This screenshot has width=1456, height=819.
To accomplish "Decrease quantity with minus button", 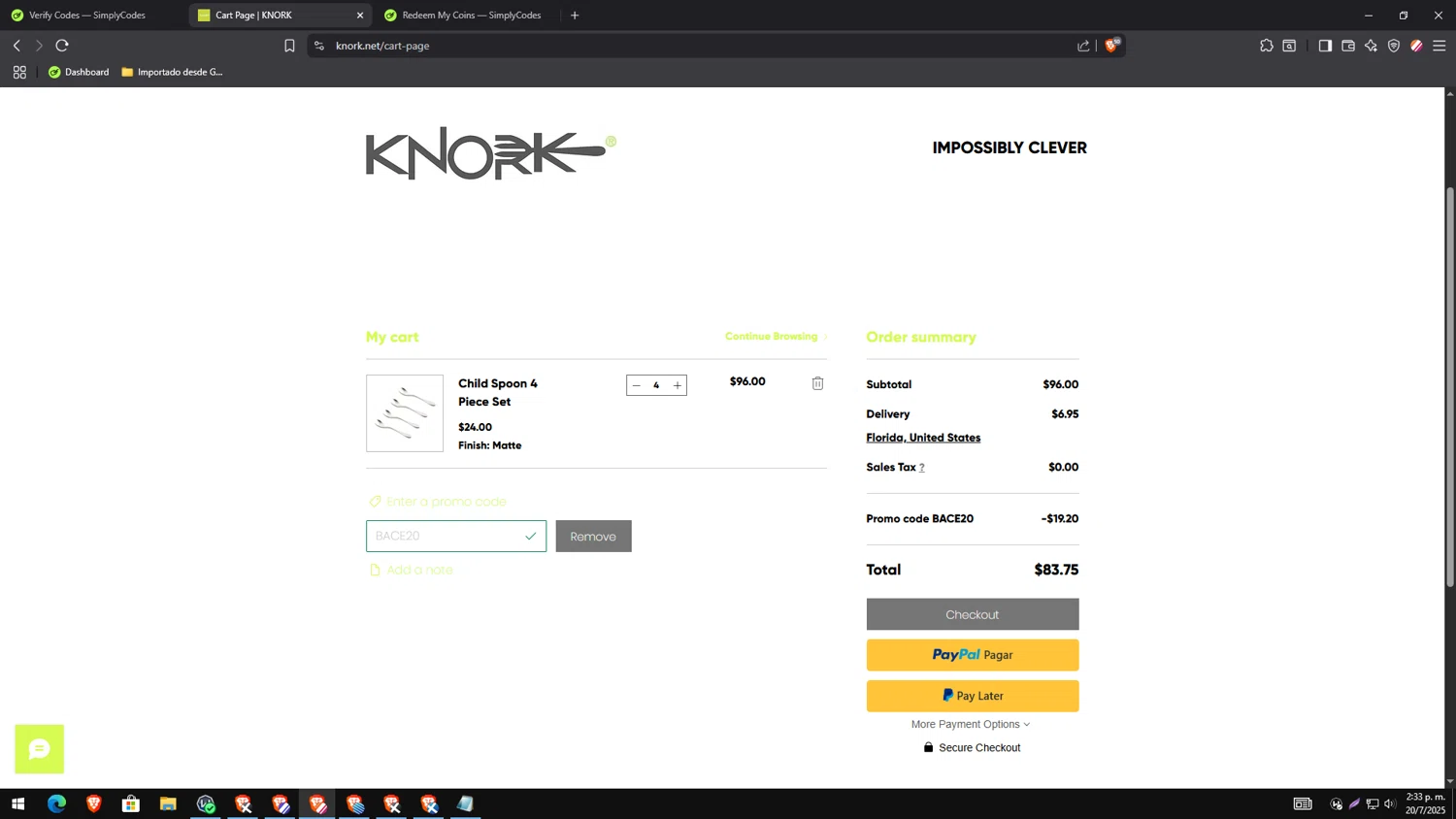I will 637,385.
